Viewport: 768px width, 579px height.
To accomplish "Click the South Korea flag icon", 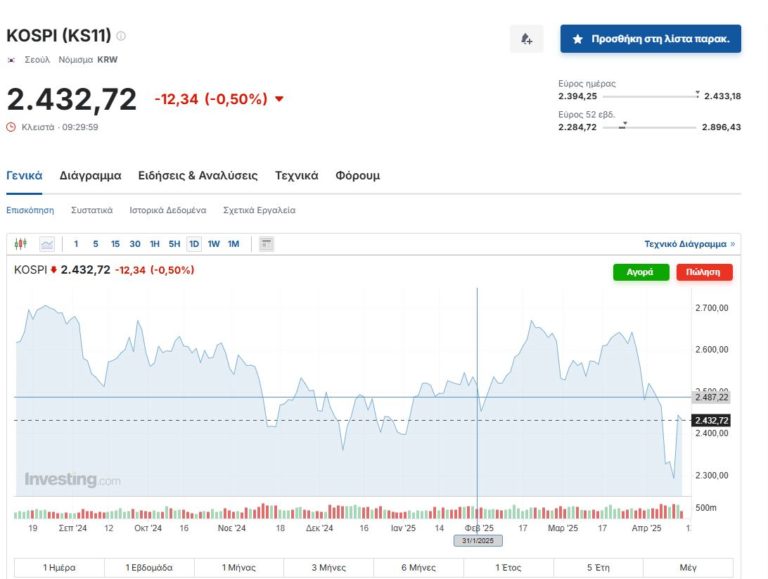I will point(12,60).
